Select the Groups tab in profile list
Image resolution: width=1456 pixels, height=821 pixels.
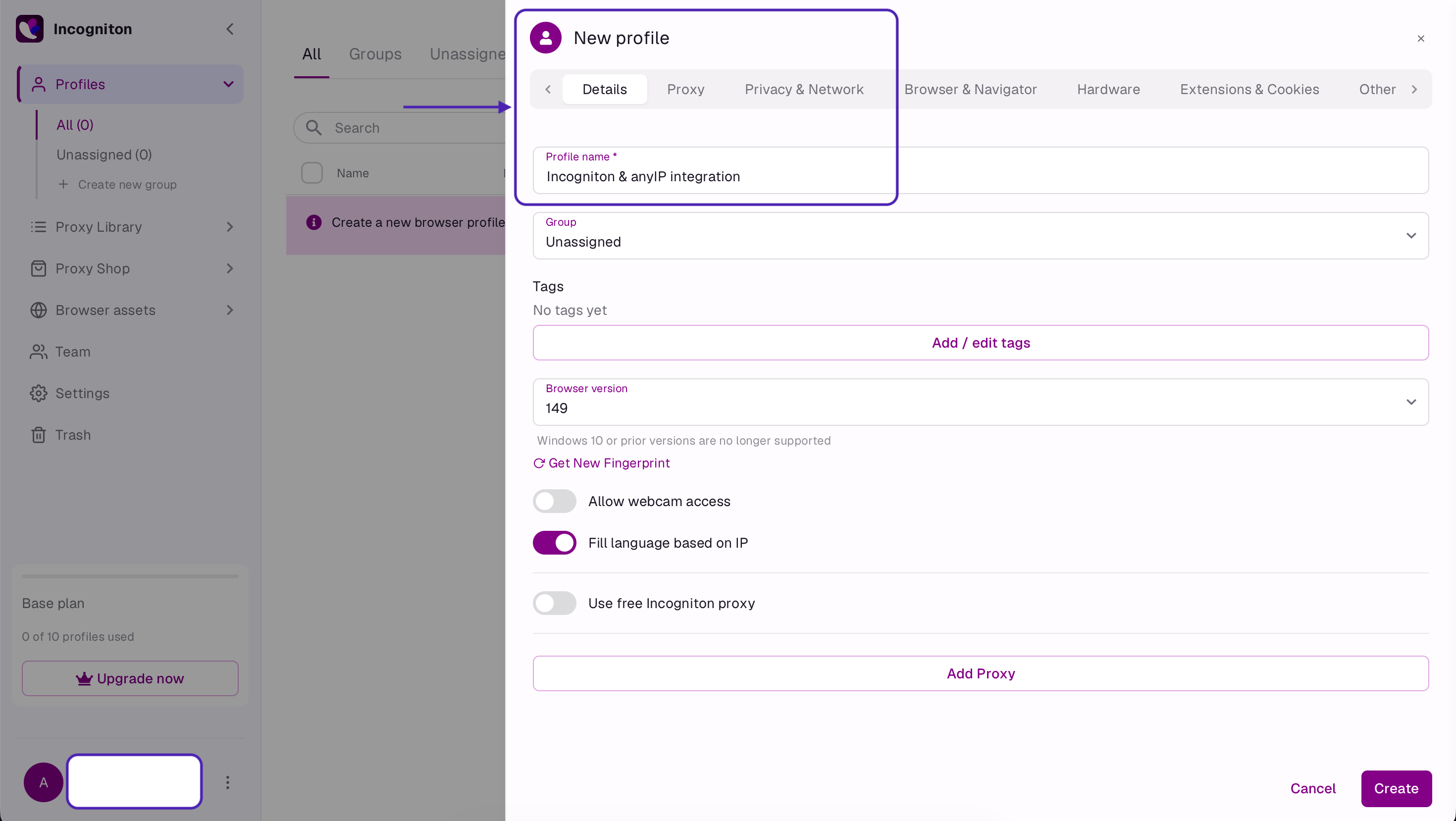[375, 54]
